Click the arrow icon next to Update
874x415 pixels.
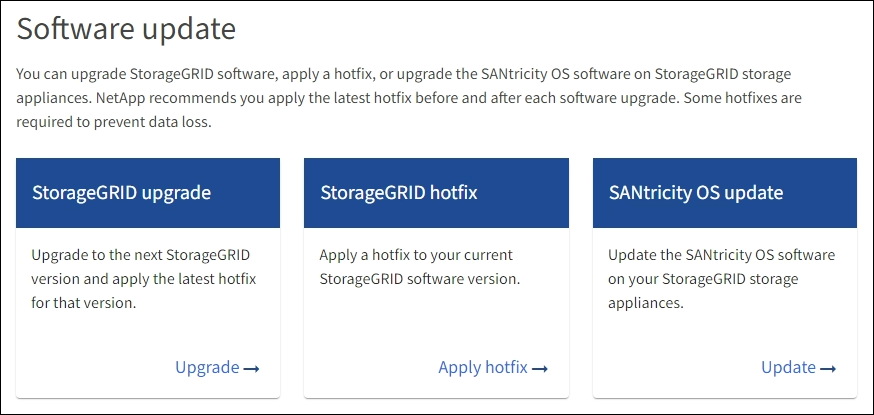click(x=828, y=369)
